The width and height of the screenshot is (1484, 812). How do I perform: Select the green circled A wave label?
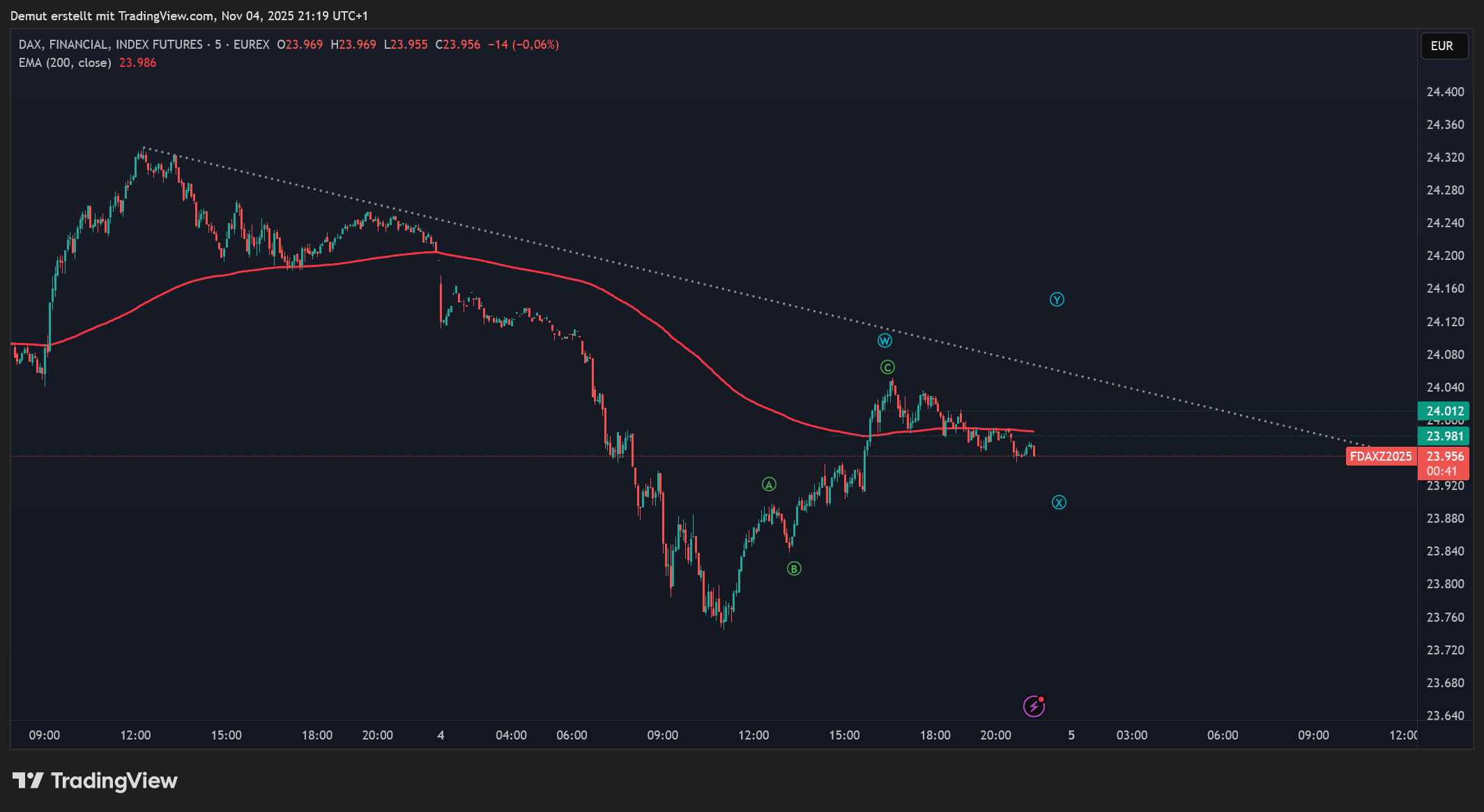point(769,484)
